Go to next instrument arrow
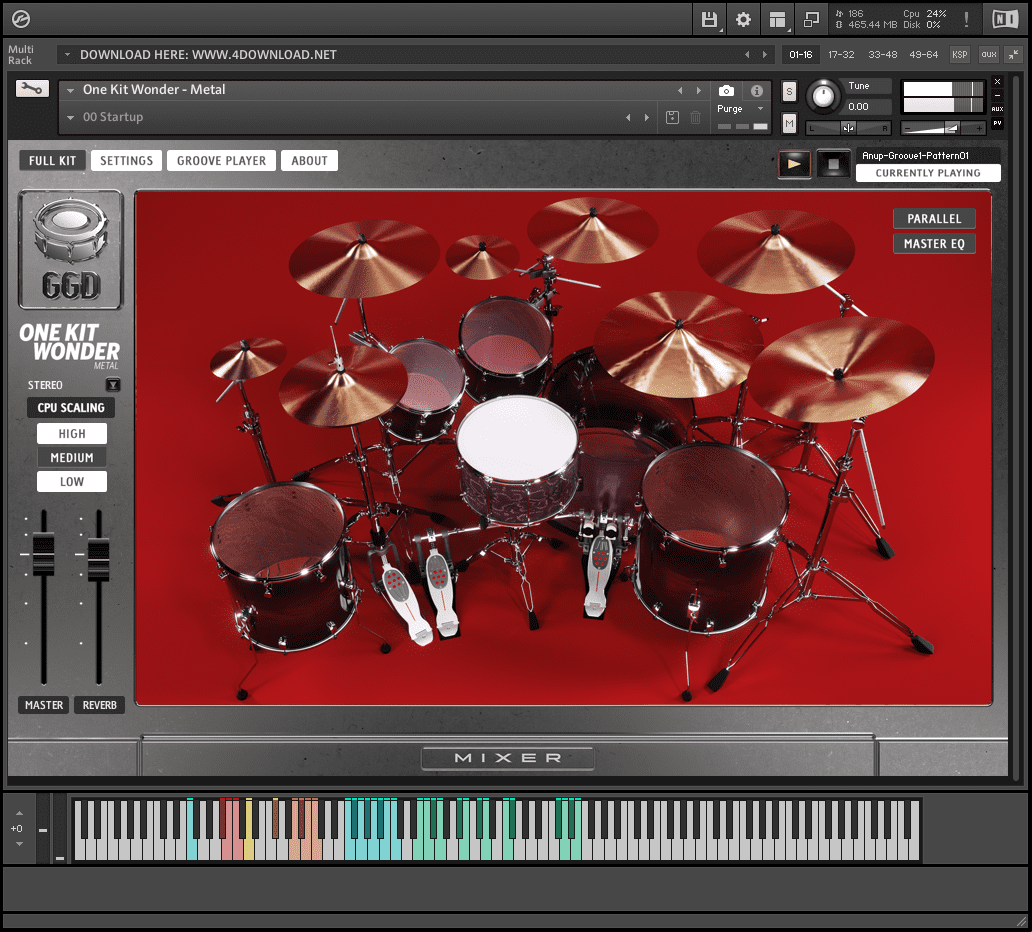The image size is (1032, 932). (x=699, y=91)
